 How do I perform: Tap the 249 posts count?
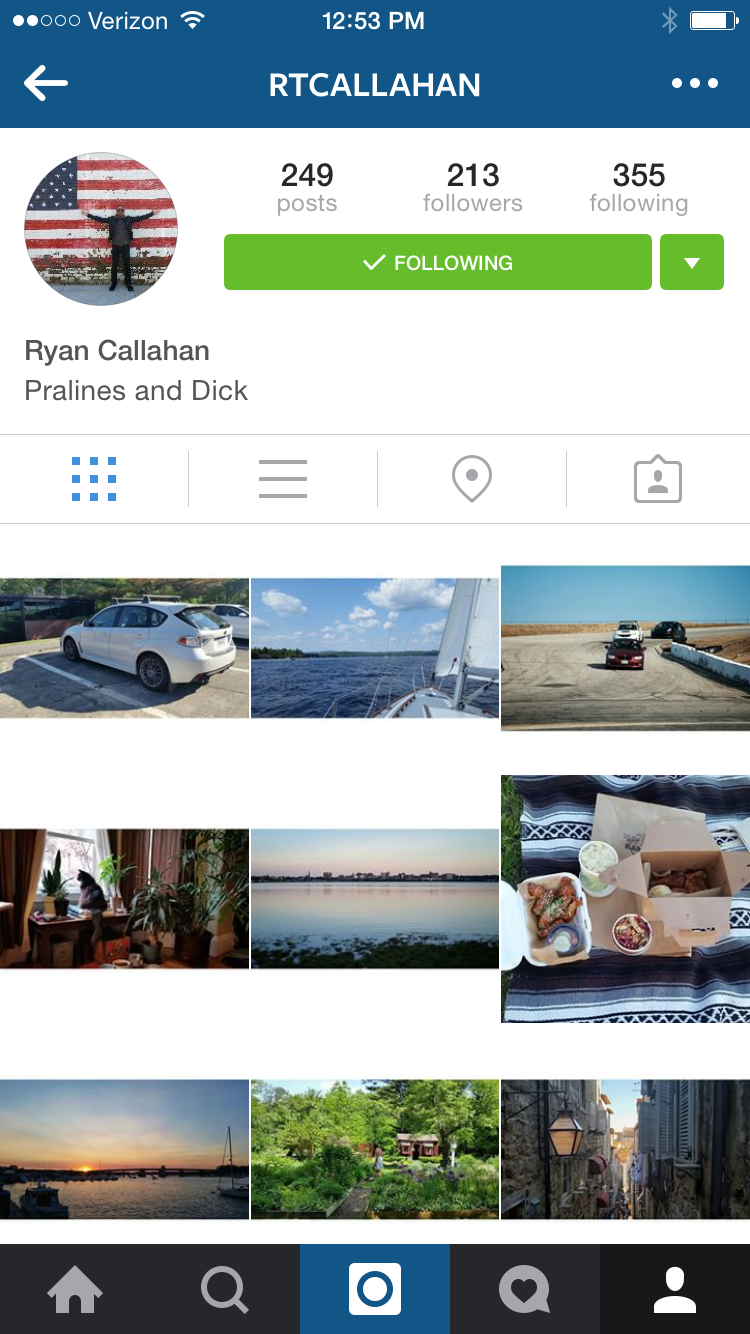307,188
